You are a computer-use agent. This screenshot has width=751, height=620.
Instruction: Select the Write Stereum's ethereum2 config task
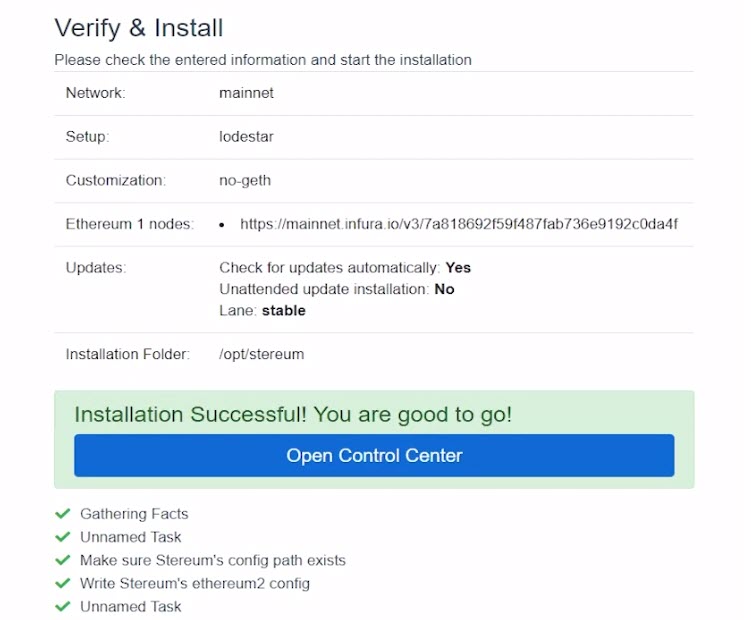pos(195,583)
